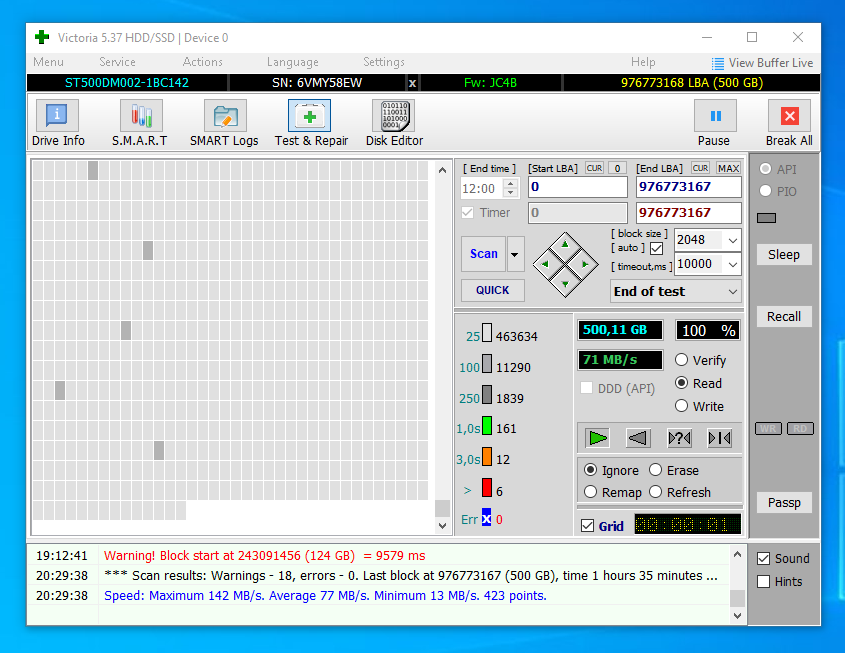Click the orange 3,0s block color swatch
845x653 pixels.
[x=487, y=456]
